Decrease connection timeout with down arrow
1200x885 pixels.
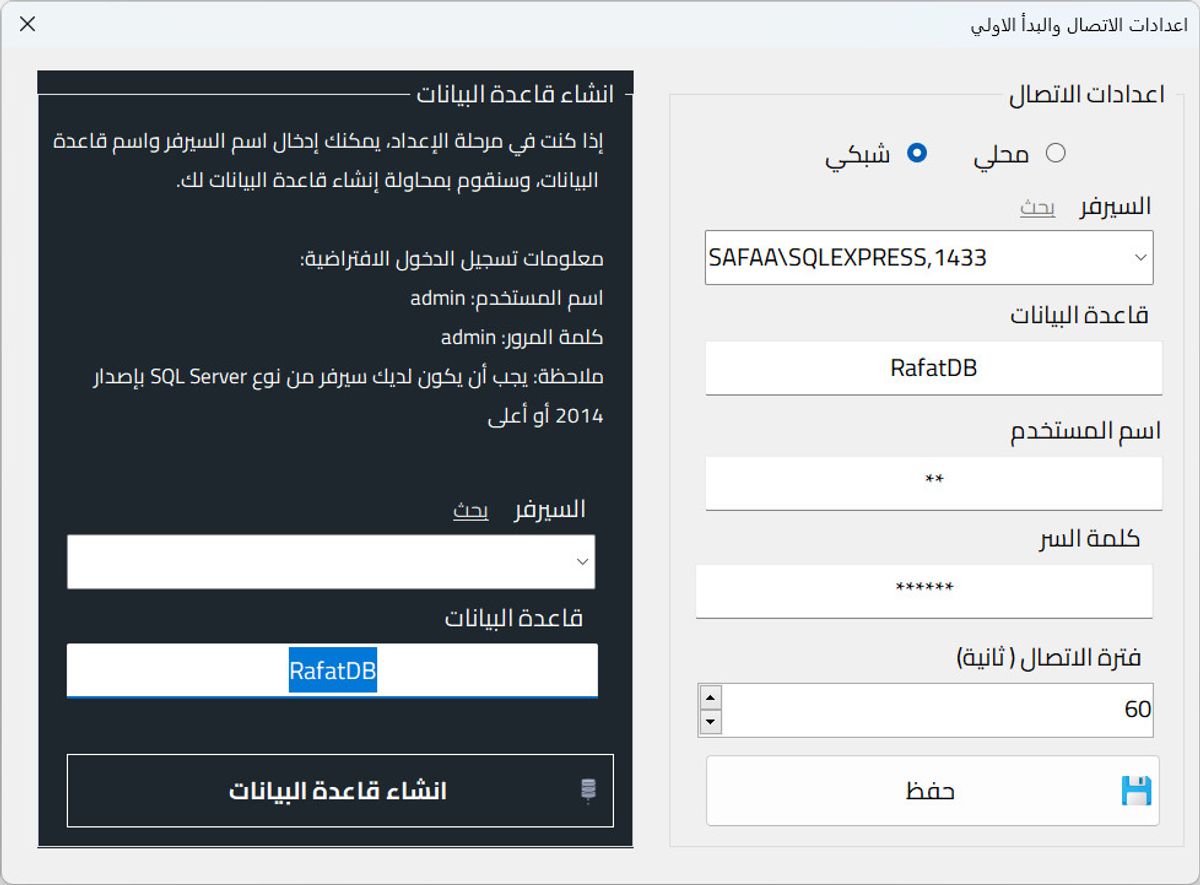click(x=710, y=722)
